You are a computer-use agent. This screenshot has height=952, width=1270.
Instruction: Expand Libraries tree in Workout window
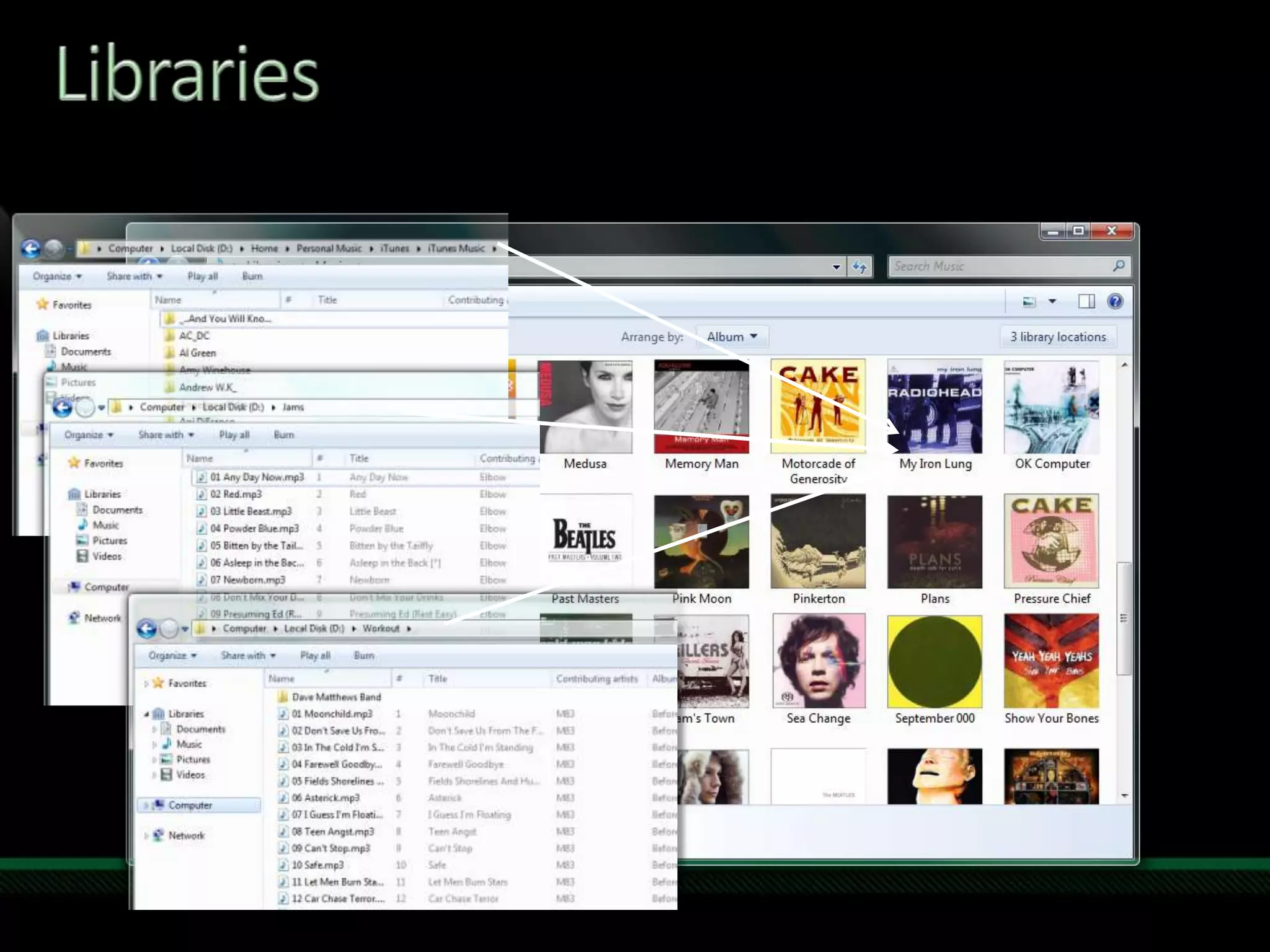pos(147,714)
